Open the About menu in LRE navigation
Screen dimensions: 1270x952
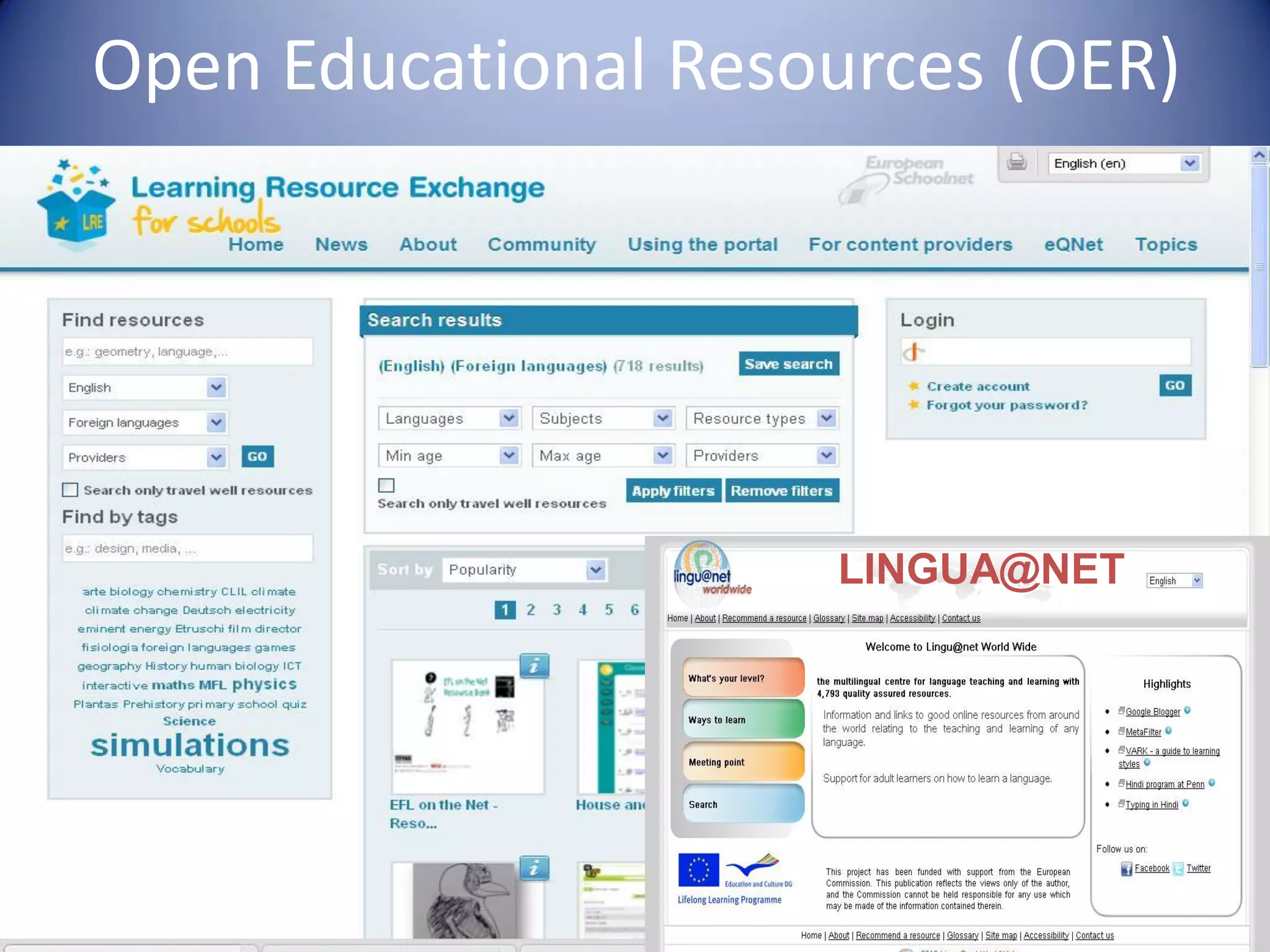(x=428, y=244)
